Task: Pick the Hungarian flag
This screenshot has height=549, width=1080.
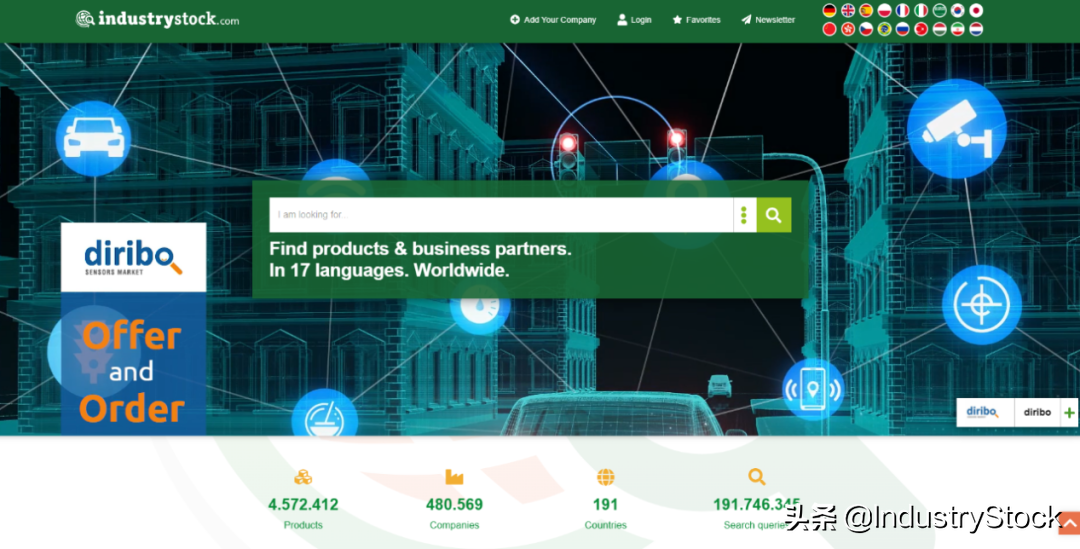Action: click(939, 29)
